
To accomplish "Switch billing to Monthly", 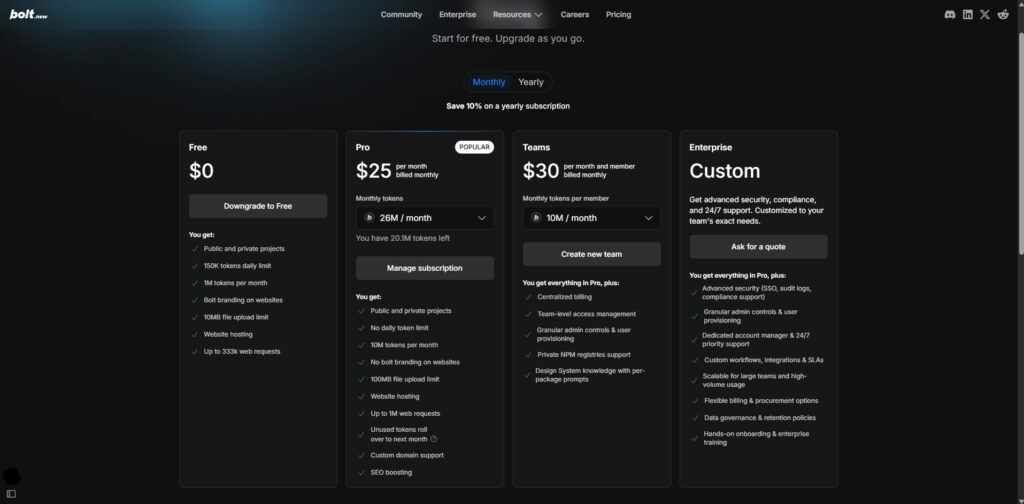I will 488,82.
